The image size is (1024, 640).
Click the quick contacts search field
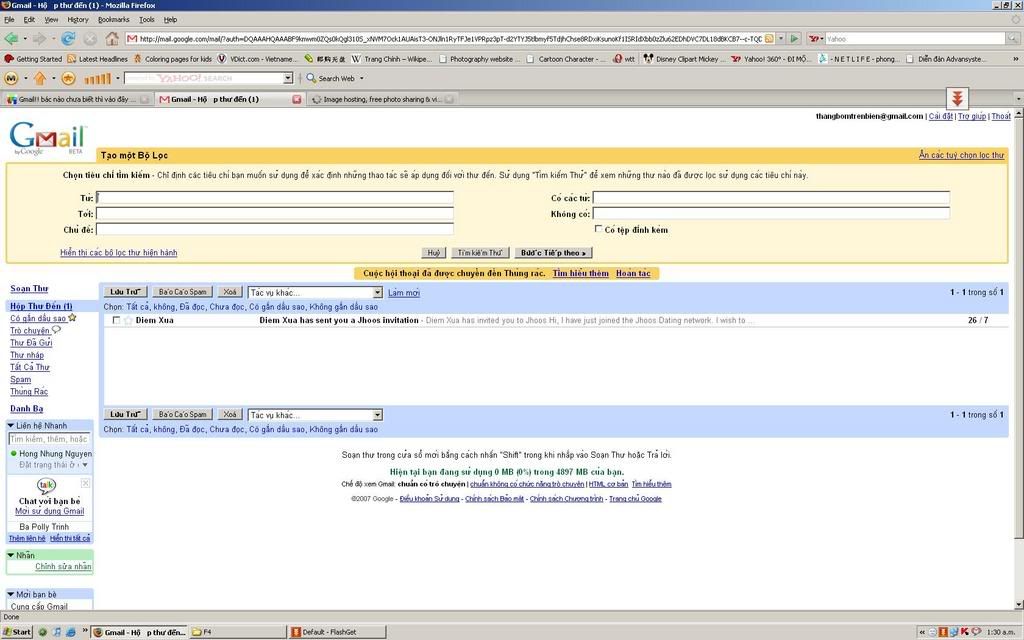click(x=50, y=439)
